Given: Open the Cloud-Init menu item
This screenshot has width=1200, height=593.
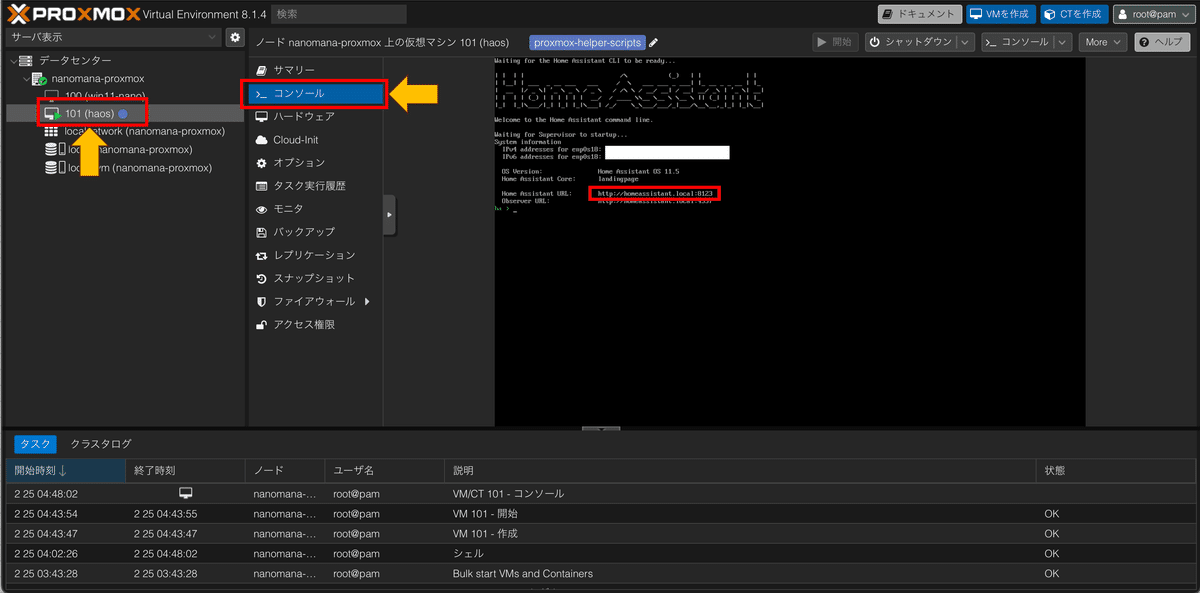Looking at the screenshot, I should click(x=316, y=140).
